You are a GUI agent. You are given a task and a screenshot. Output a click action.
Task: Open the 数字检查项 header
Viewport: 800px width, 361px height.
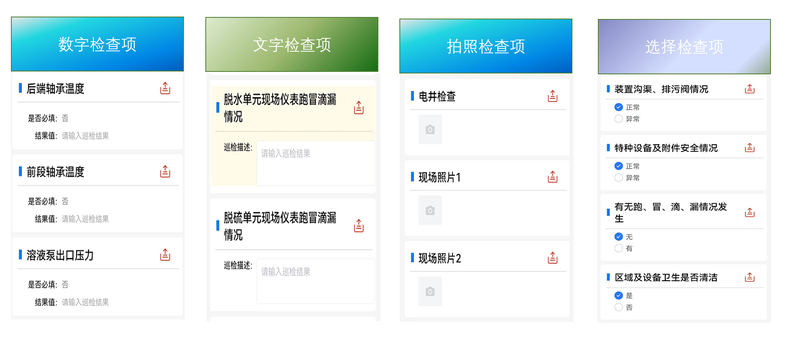tap(97, 44)
